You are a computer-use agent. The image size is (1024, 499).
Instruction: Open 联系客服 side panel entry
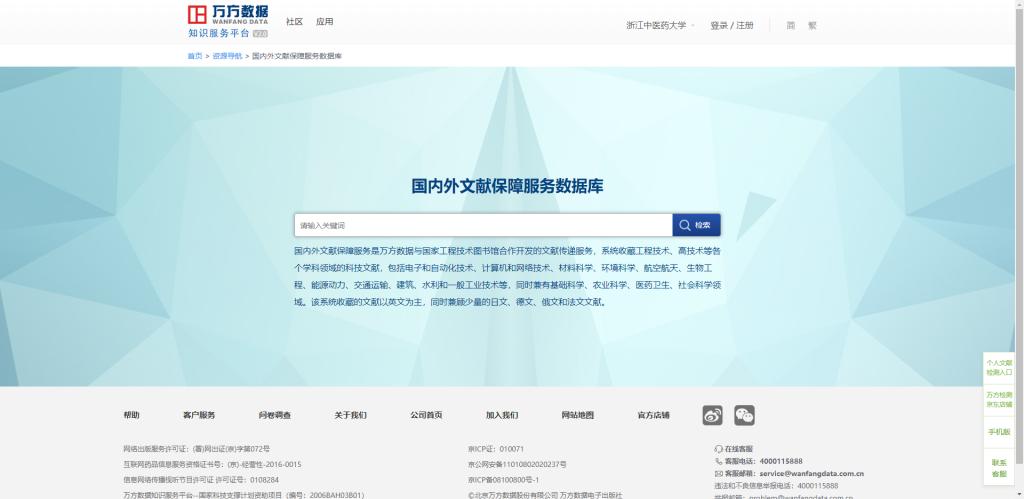click(999, 468)
